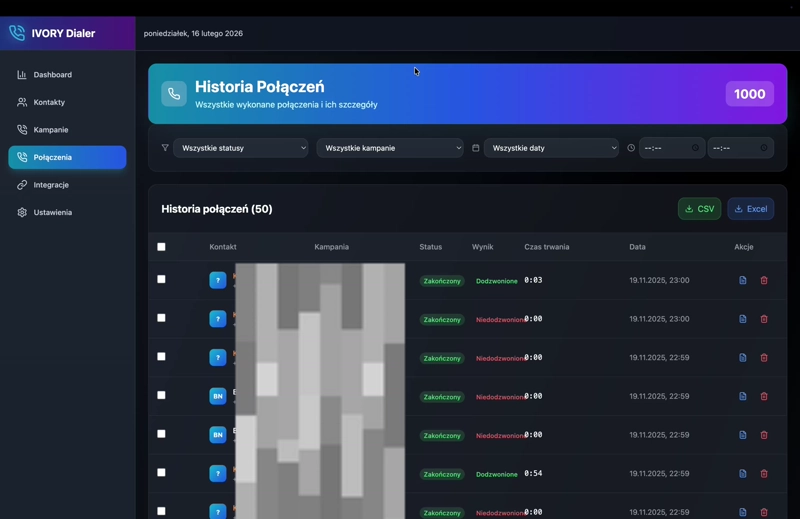Export call history as CSV
Viewport: 800px width, 519px height.
point(699,209)
